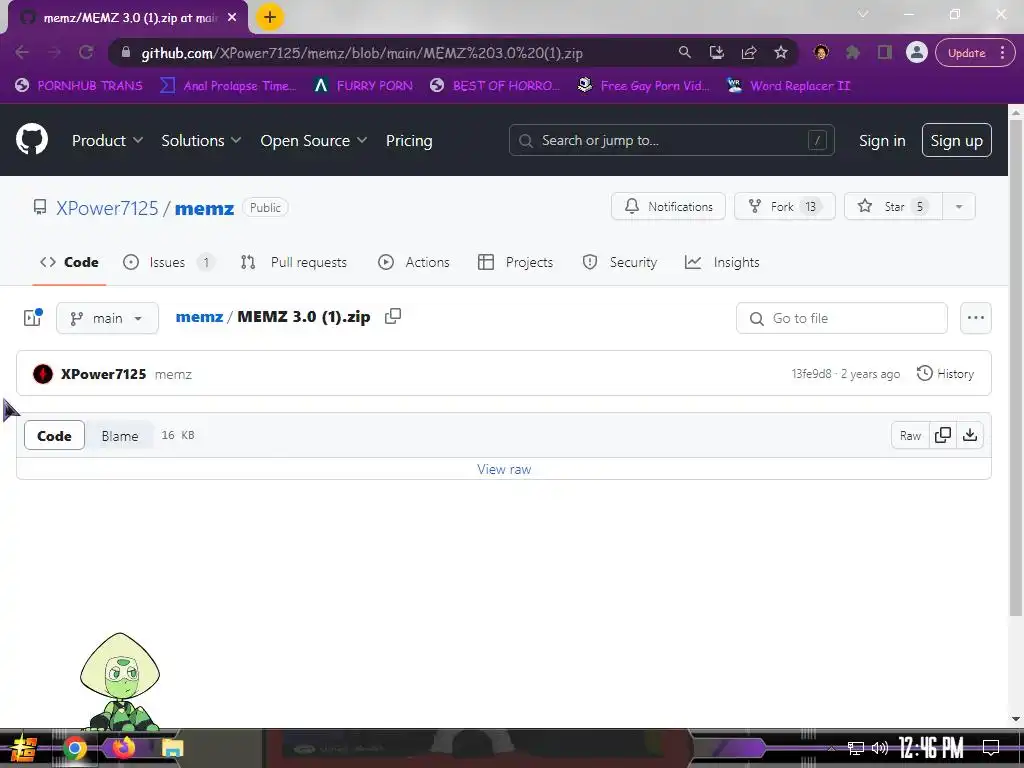Star the memz repository
Screen dimensions: 1024x768
coord(893,206)
